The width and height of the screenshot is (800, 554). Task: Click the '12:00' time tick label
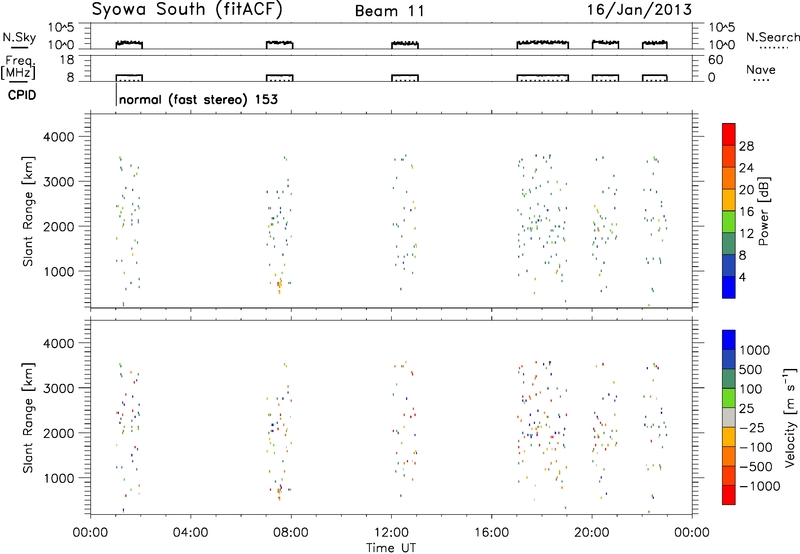[x=391, y=533]
